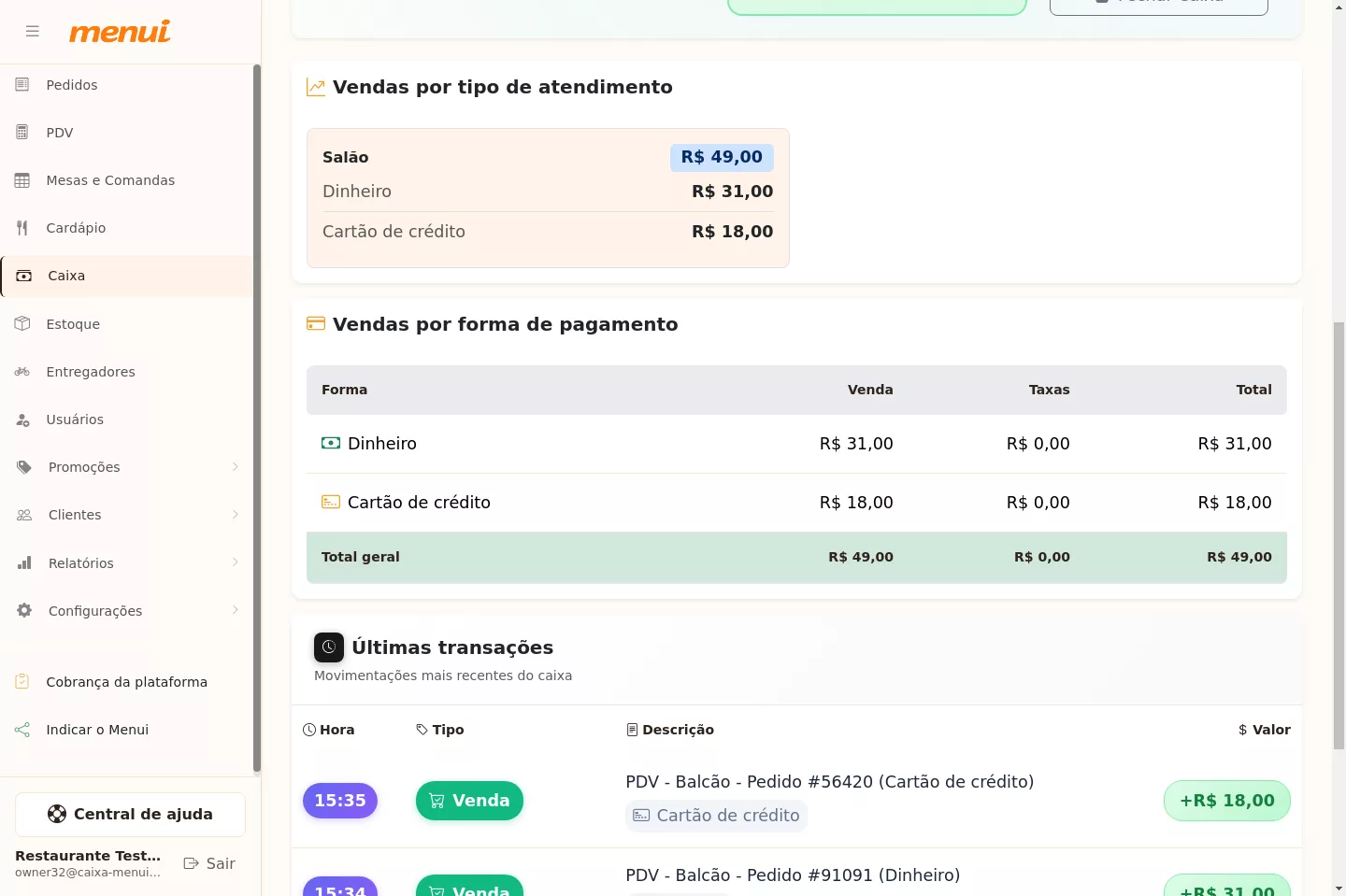Open PDV in the sidebar
Screen dimensions: 1346x896
[x=127, y=133]
